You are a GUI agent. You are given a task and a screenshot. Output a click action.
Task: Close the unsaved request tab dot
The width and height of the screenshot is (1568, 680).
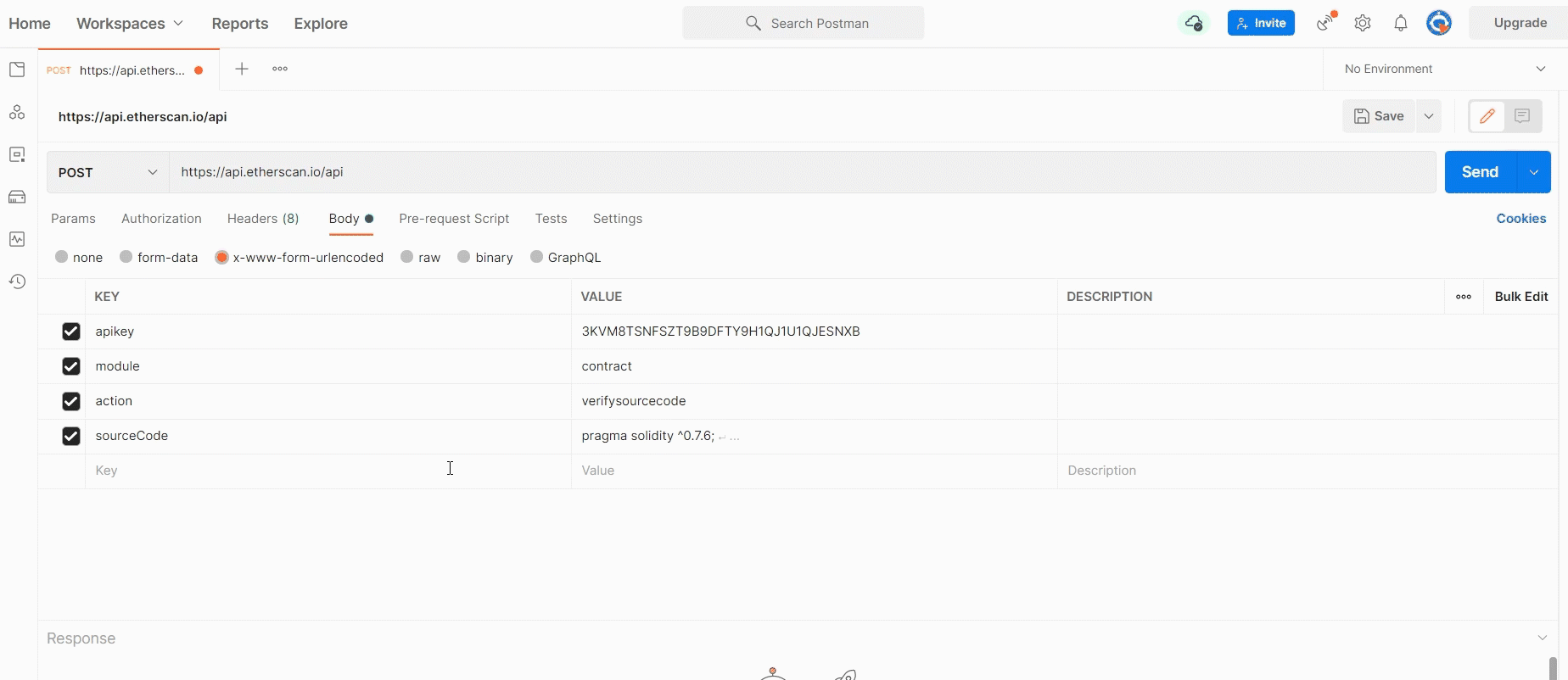[x=199, y=70]
